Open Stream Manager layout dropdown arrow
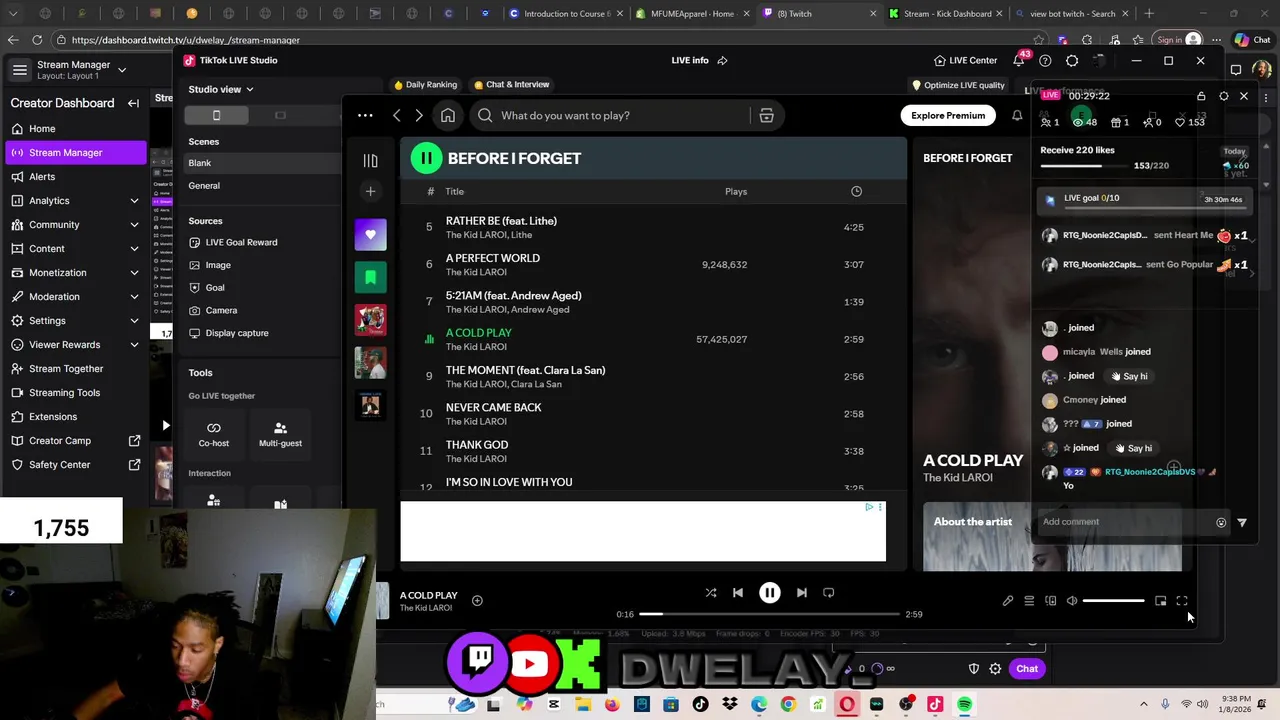The width and height of the screenshot is (1280, 720). (x=122, y=70)
